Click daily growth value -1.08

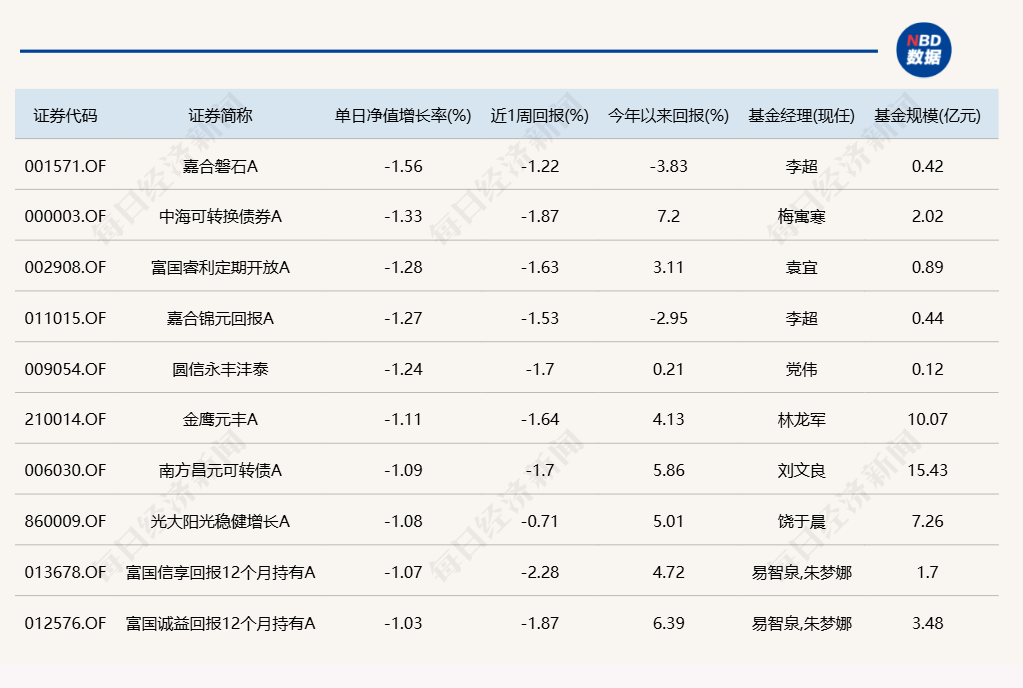[403, 521]
